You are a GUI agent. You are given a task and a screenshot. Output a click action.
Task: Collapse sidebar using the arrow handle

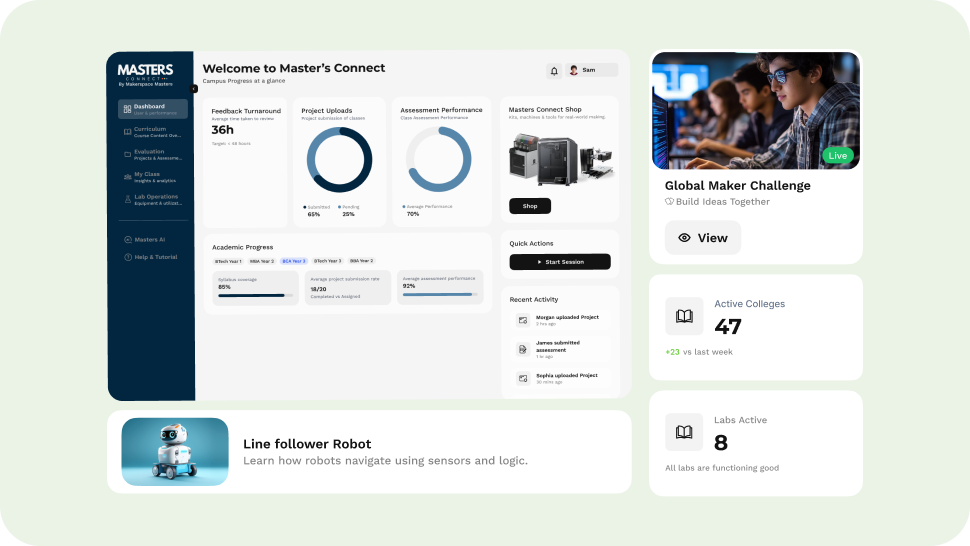coord(194,89)
